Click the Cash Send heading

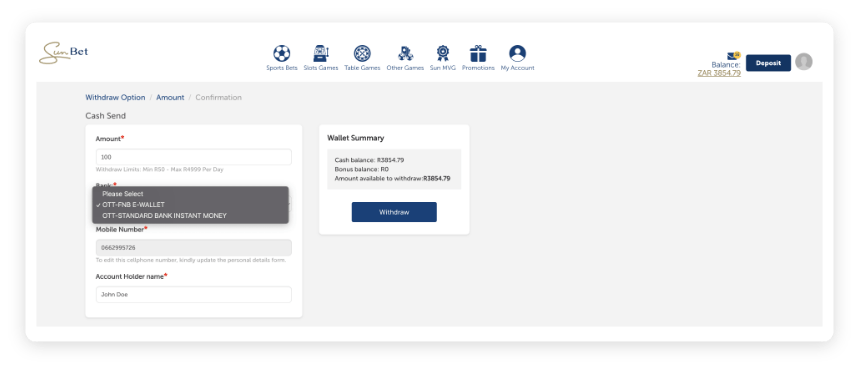(105, 116)
